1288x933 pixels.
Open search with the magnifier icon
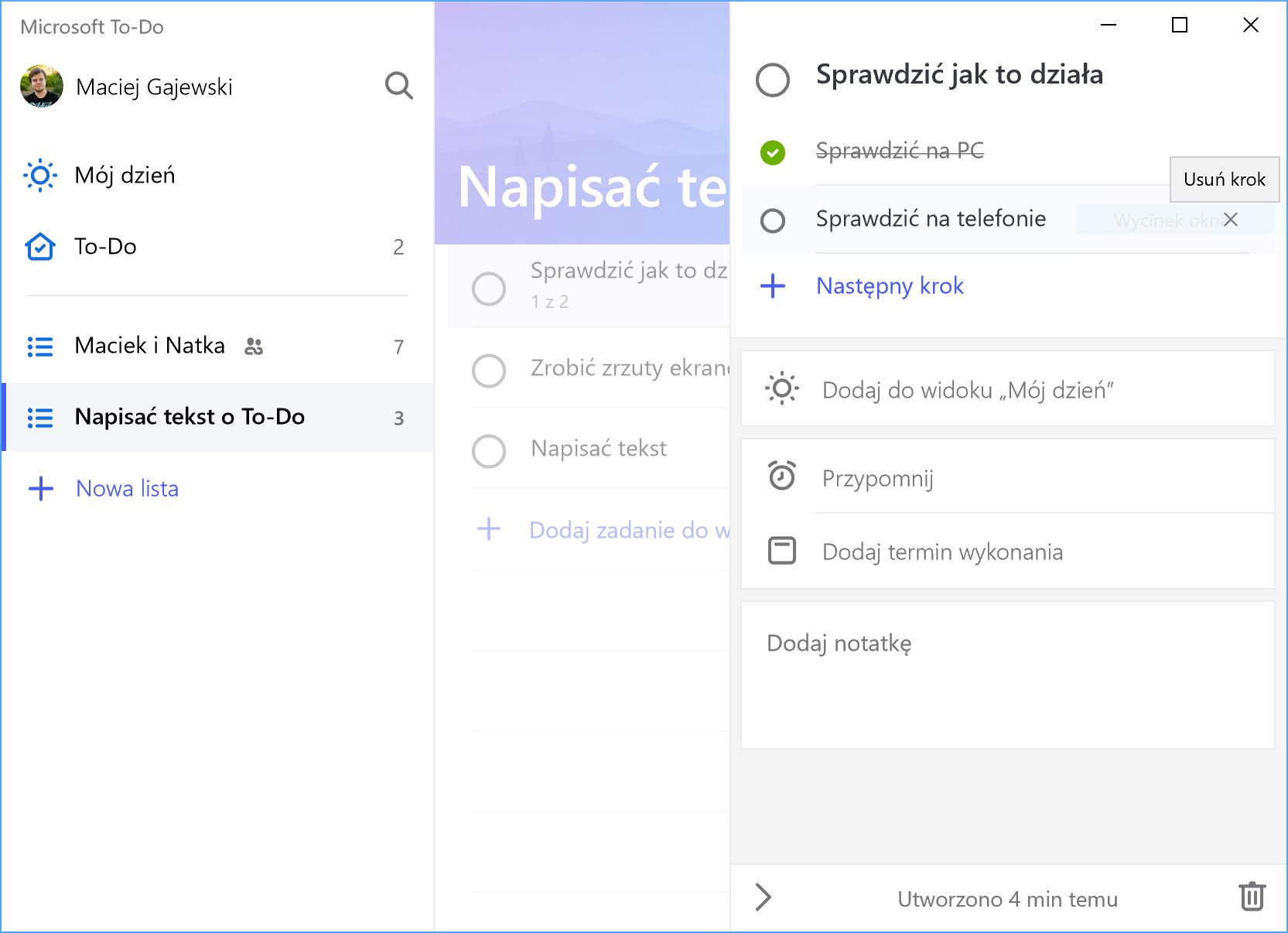click(x=398, y=86)
